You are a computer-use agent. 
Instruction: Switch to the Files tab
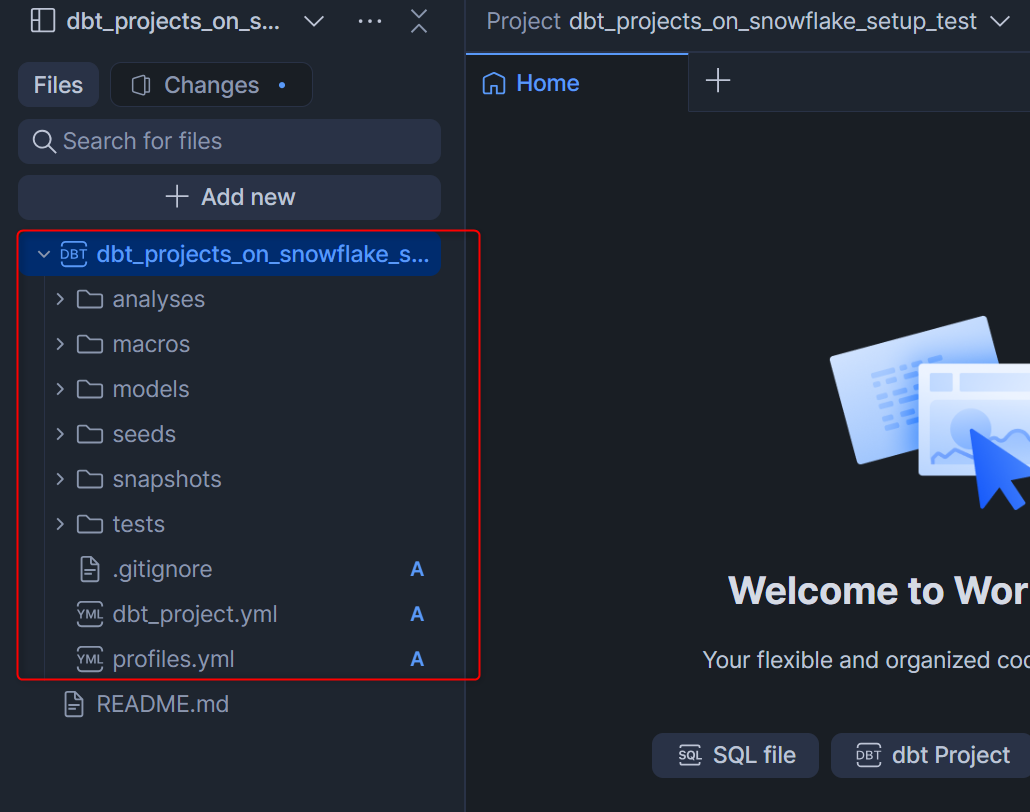pos(58,85)
